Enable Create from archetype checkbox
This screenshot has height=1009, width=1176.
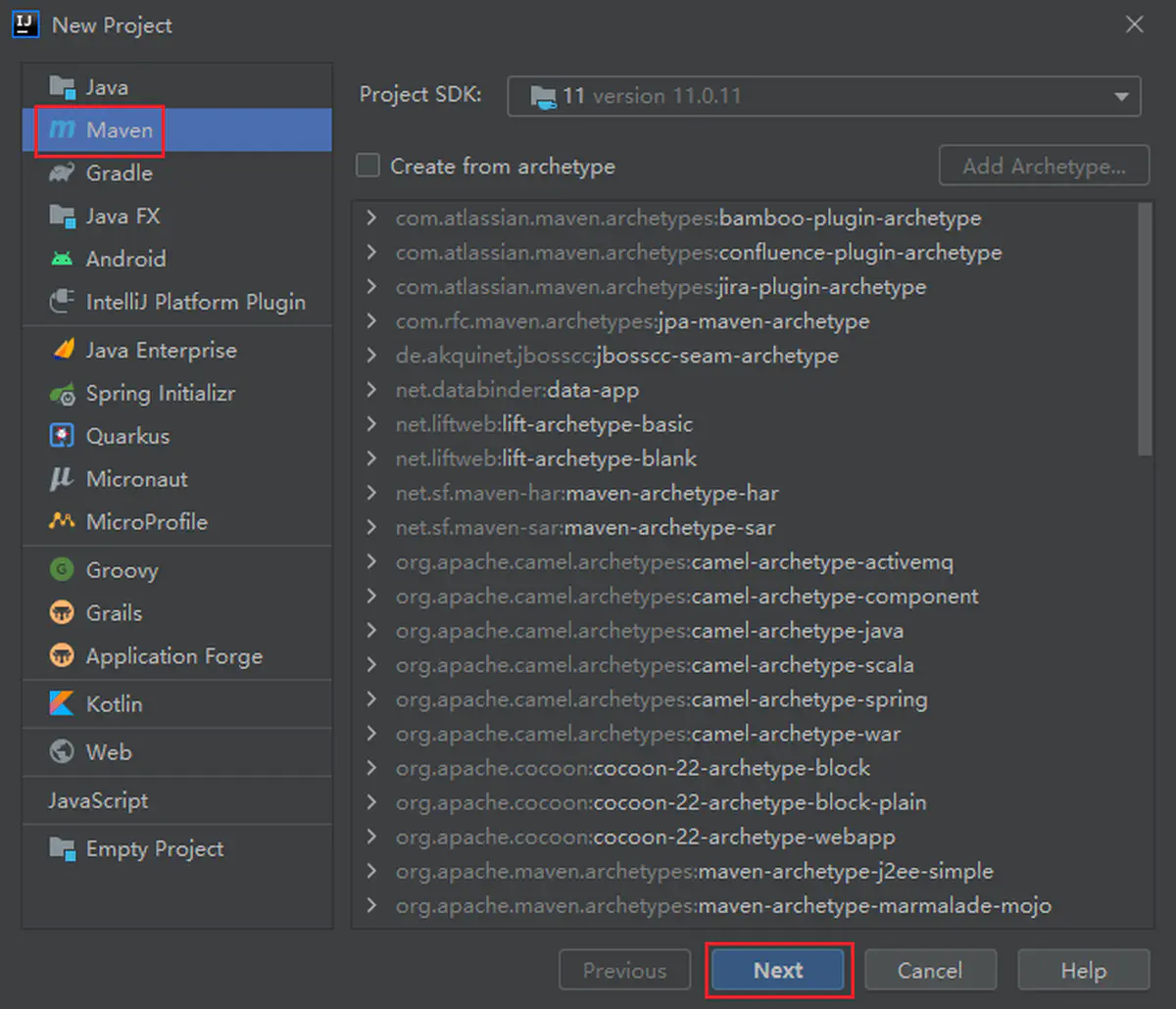(x=367, y=166)
